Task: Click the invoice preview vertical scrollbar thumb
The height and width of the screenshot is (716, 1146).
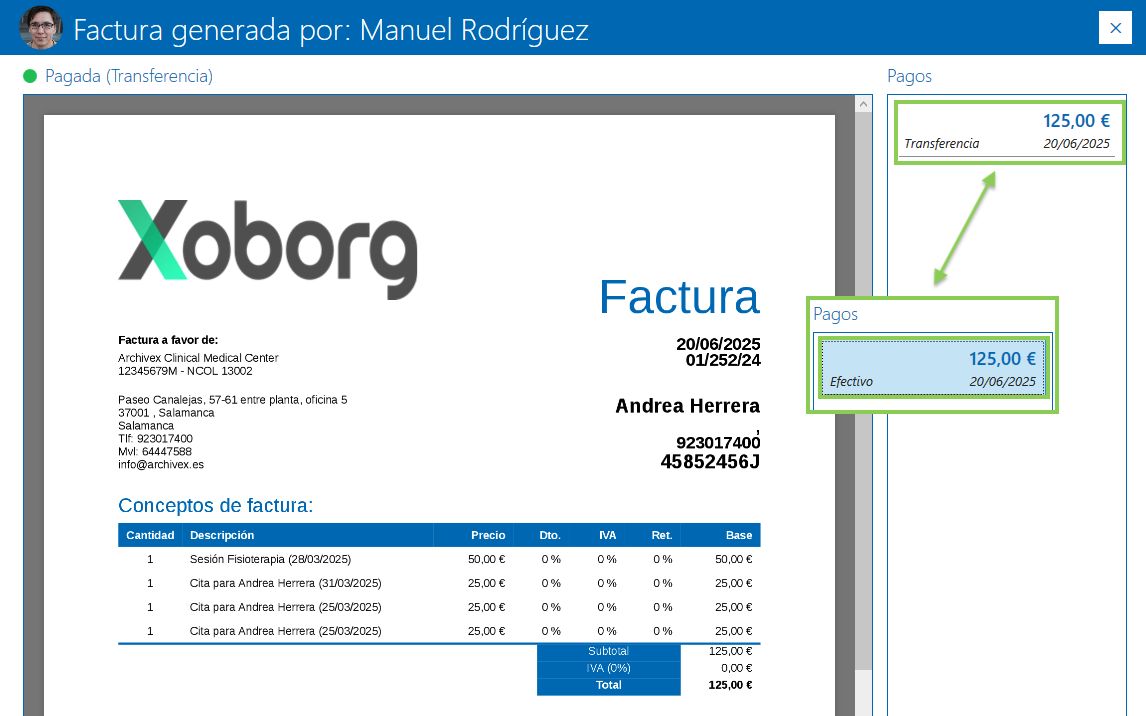Action: tap(863, 391)
